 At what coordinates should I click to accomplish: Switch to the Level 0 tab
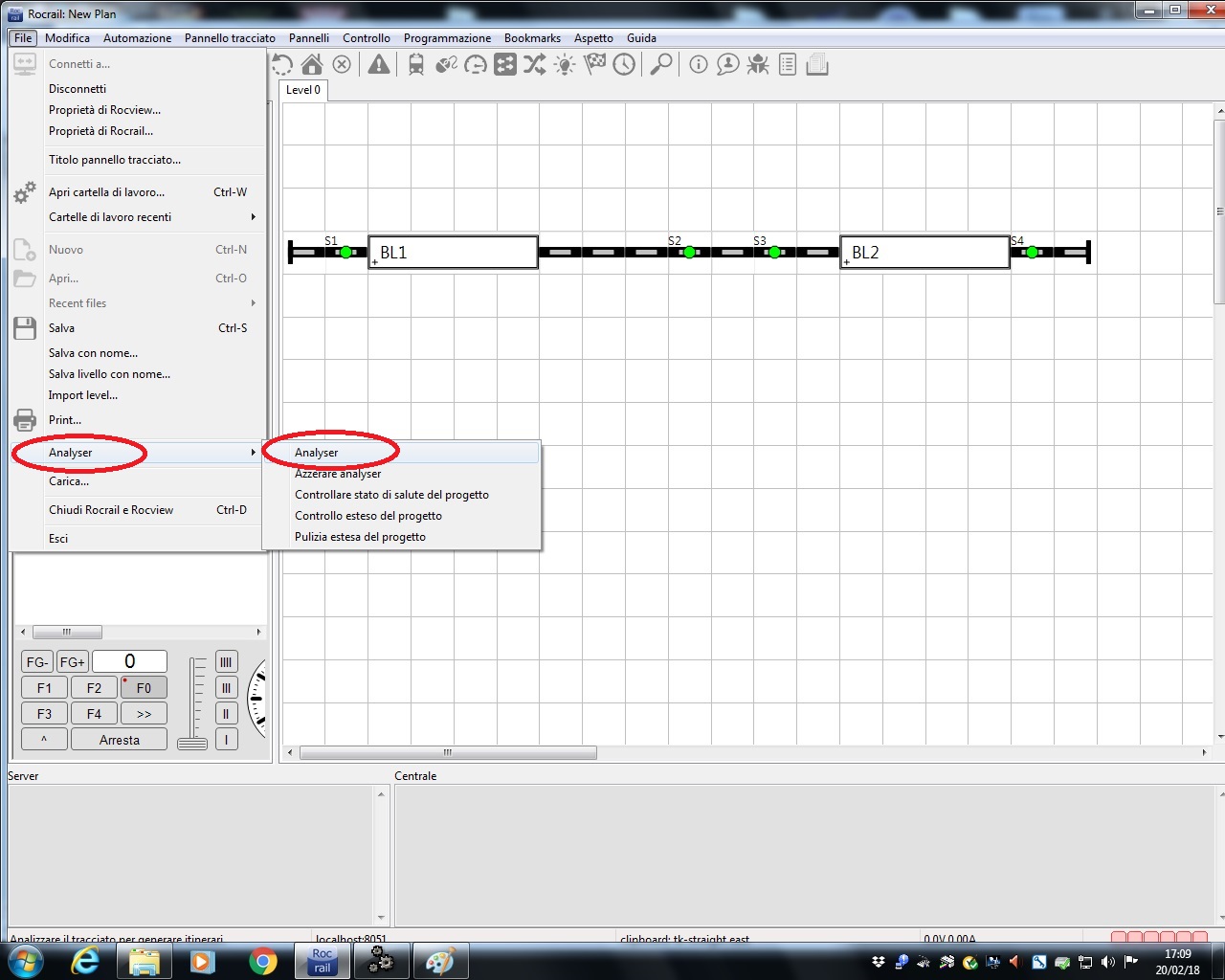click(303, 90)
